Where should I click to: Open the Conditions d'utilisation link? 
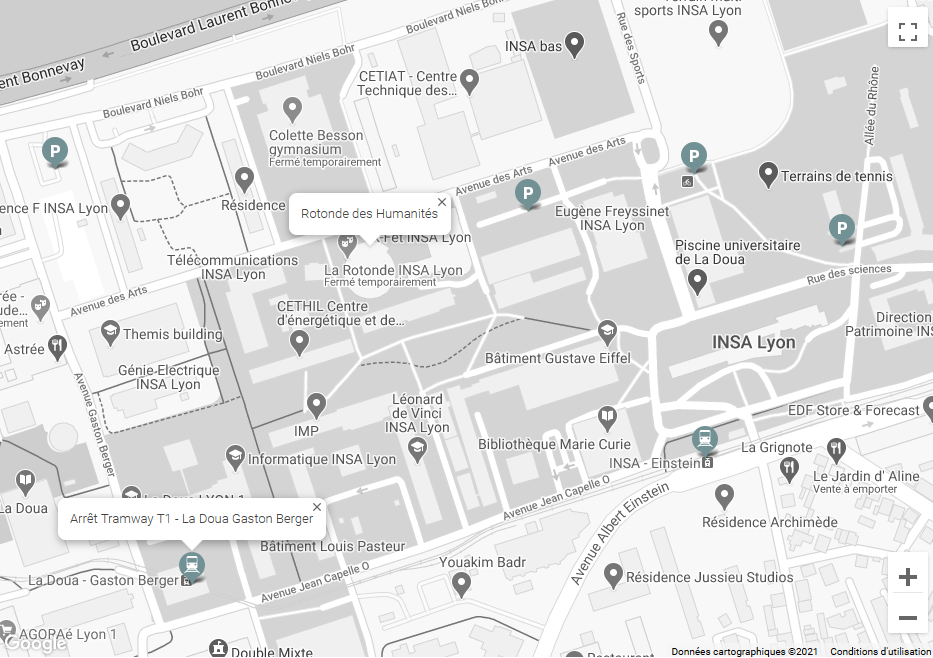click(880, 651)
